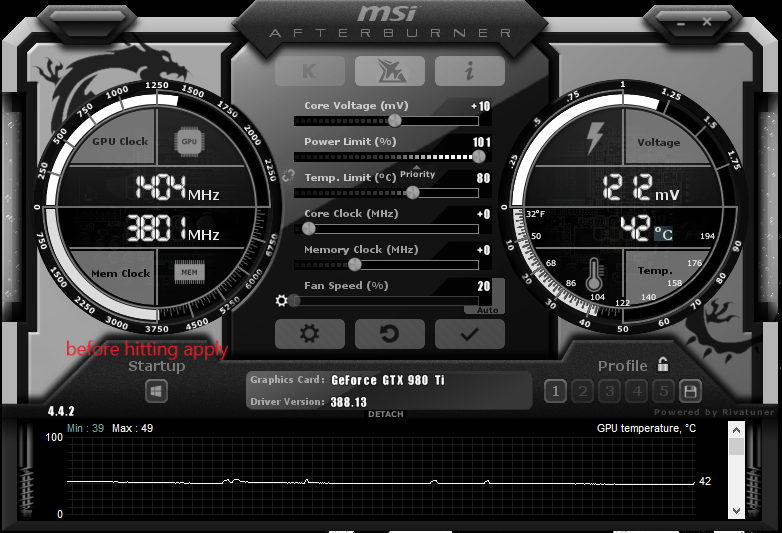Open the information i button

tap(470, 71)
